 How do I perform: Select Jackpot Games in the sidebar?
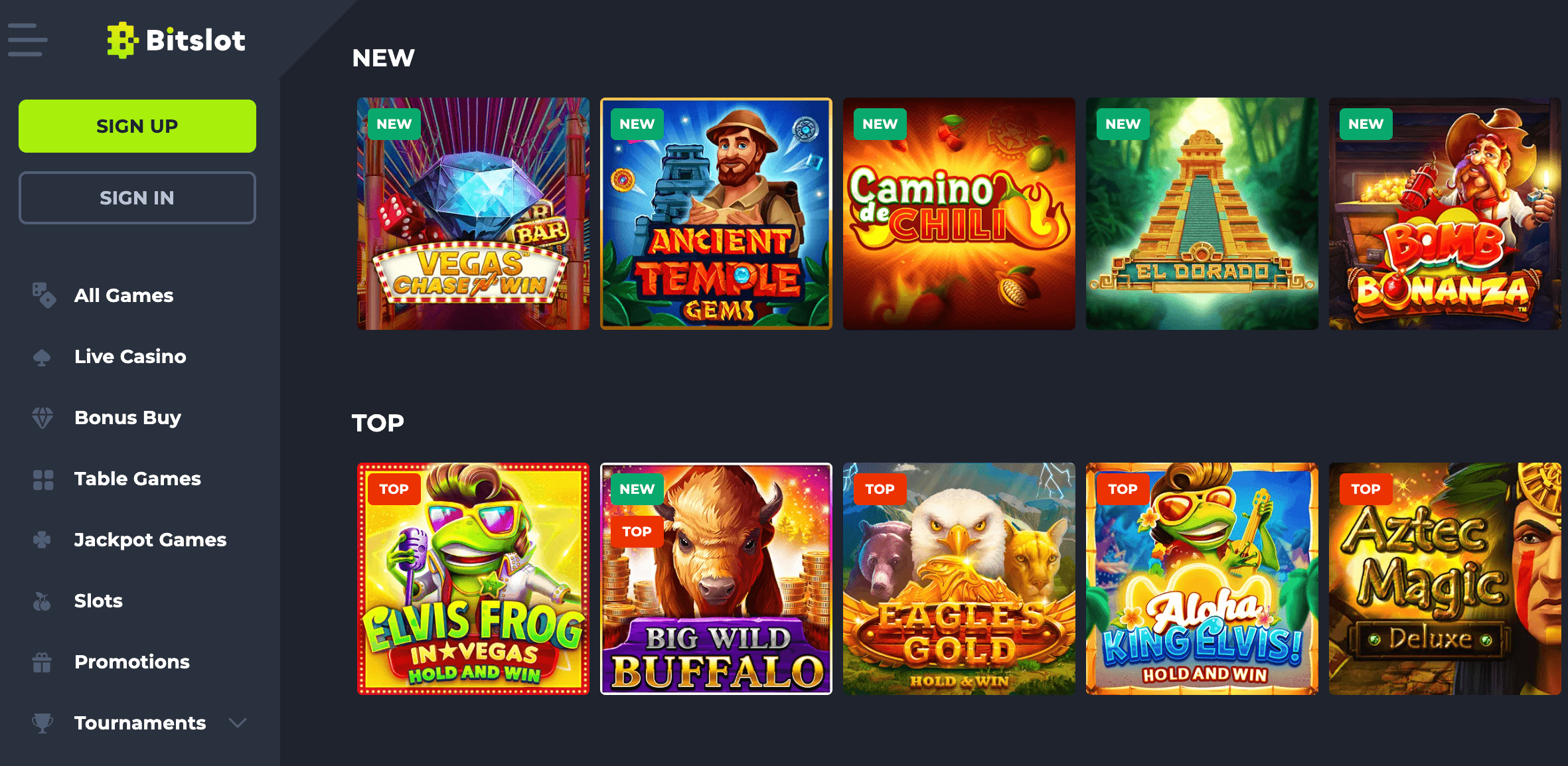click(x=150, y=540)
